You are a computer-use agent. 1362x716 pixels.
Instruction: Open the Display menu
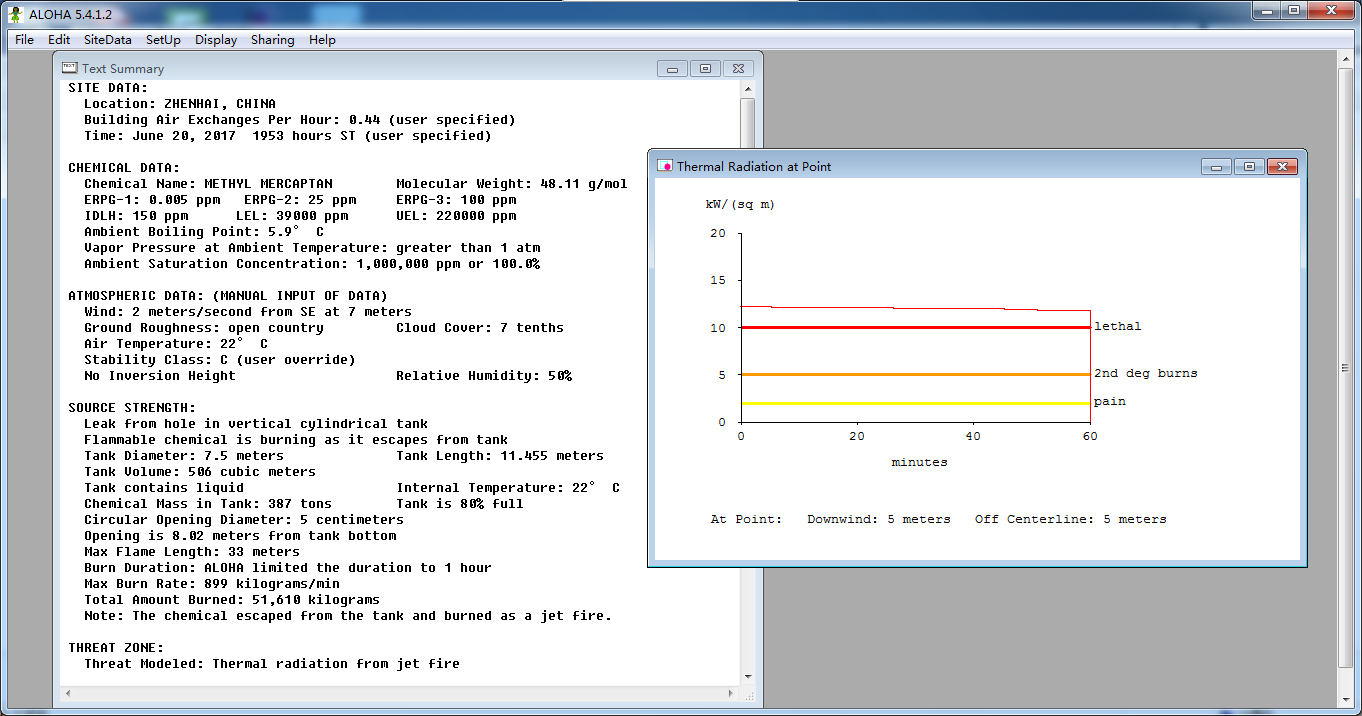tap(216, 40)
